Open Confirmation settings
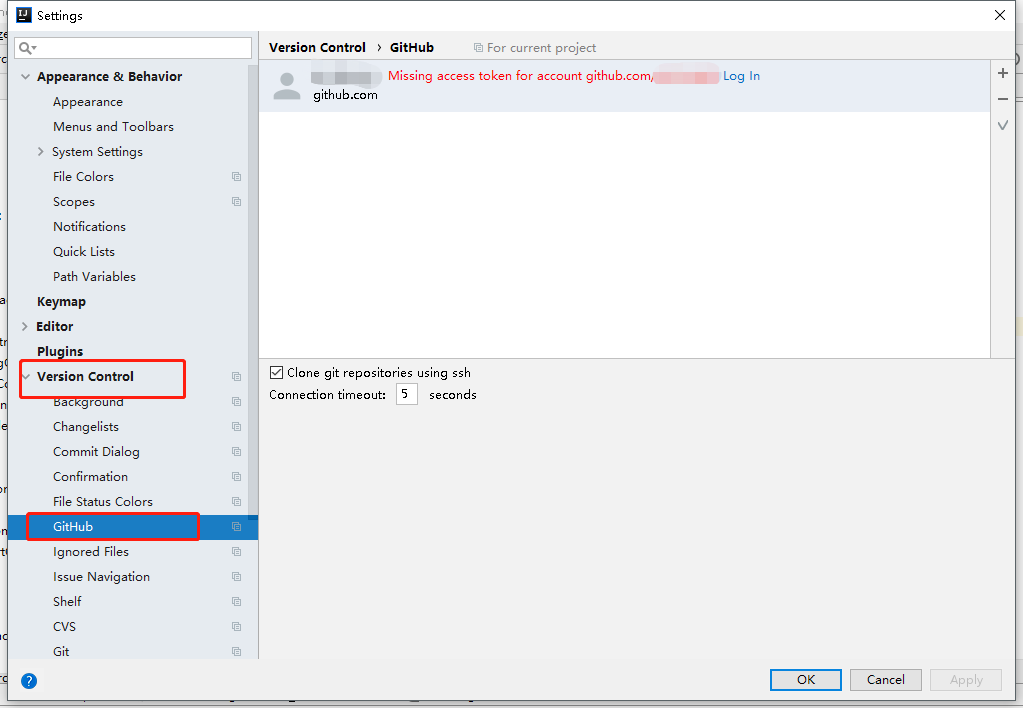Screen dimensions: 1023x708 tap(91, 476)
